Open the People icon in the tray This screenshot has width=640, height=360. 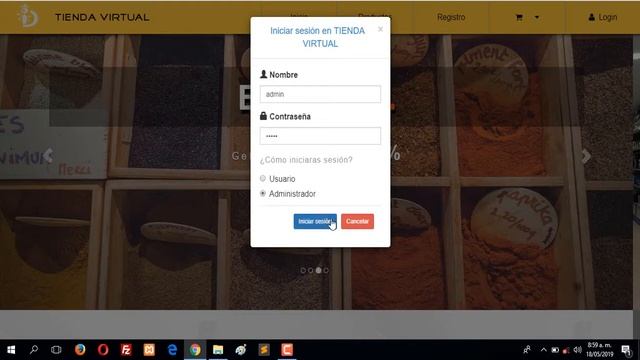527,350
